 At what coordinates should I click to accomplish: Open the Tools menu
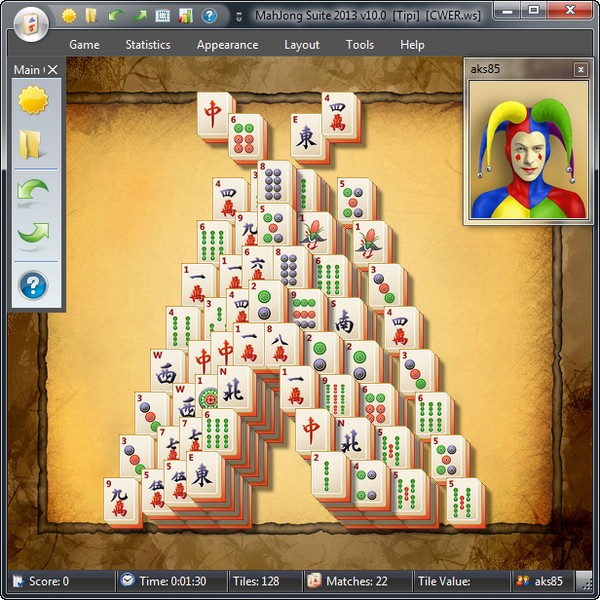tap(360, 45)
